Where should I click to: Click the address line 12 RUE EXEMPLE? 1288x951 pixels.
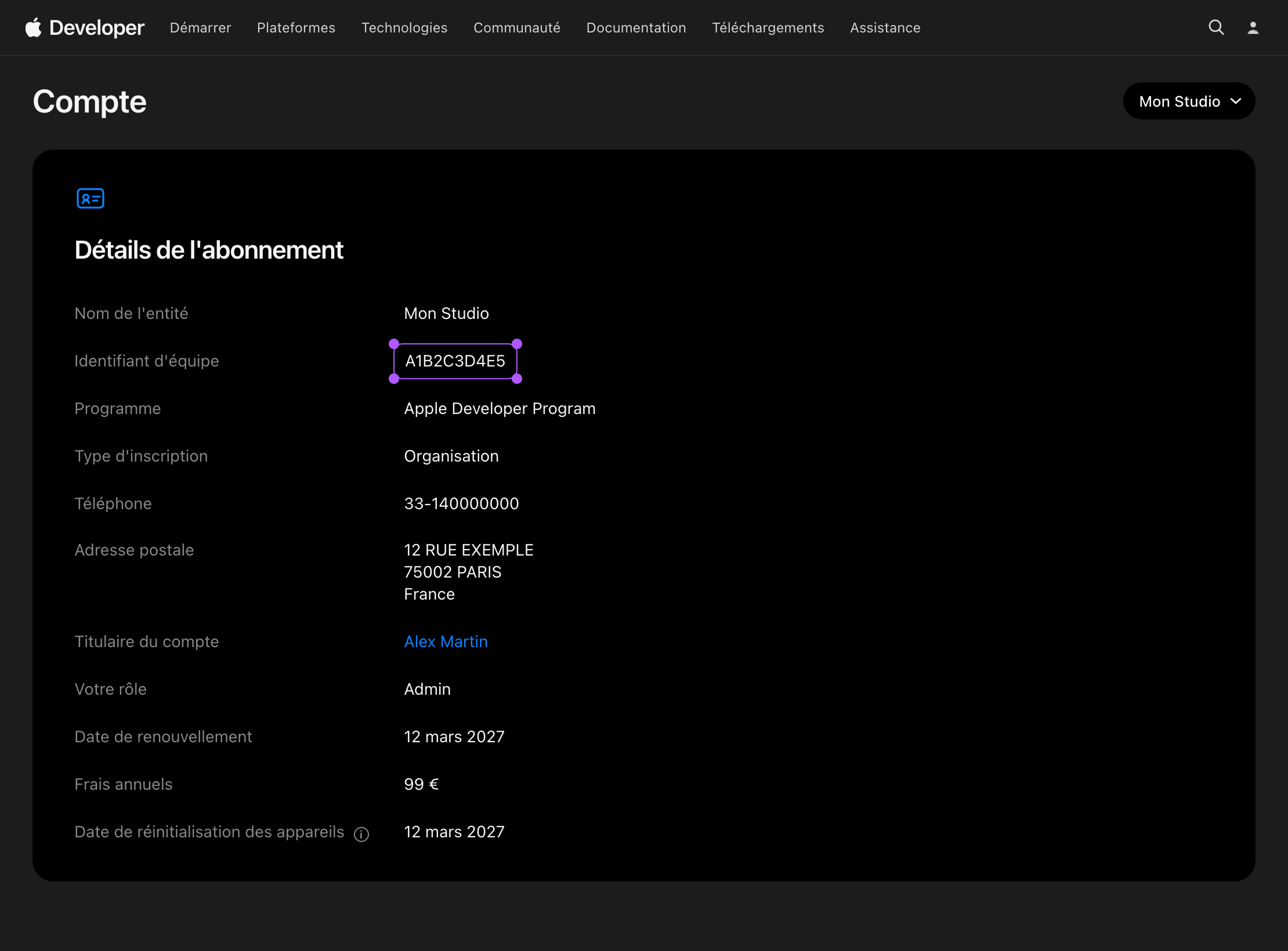[469, 550]
